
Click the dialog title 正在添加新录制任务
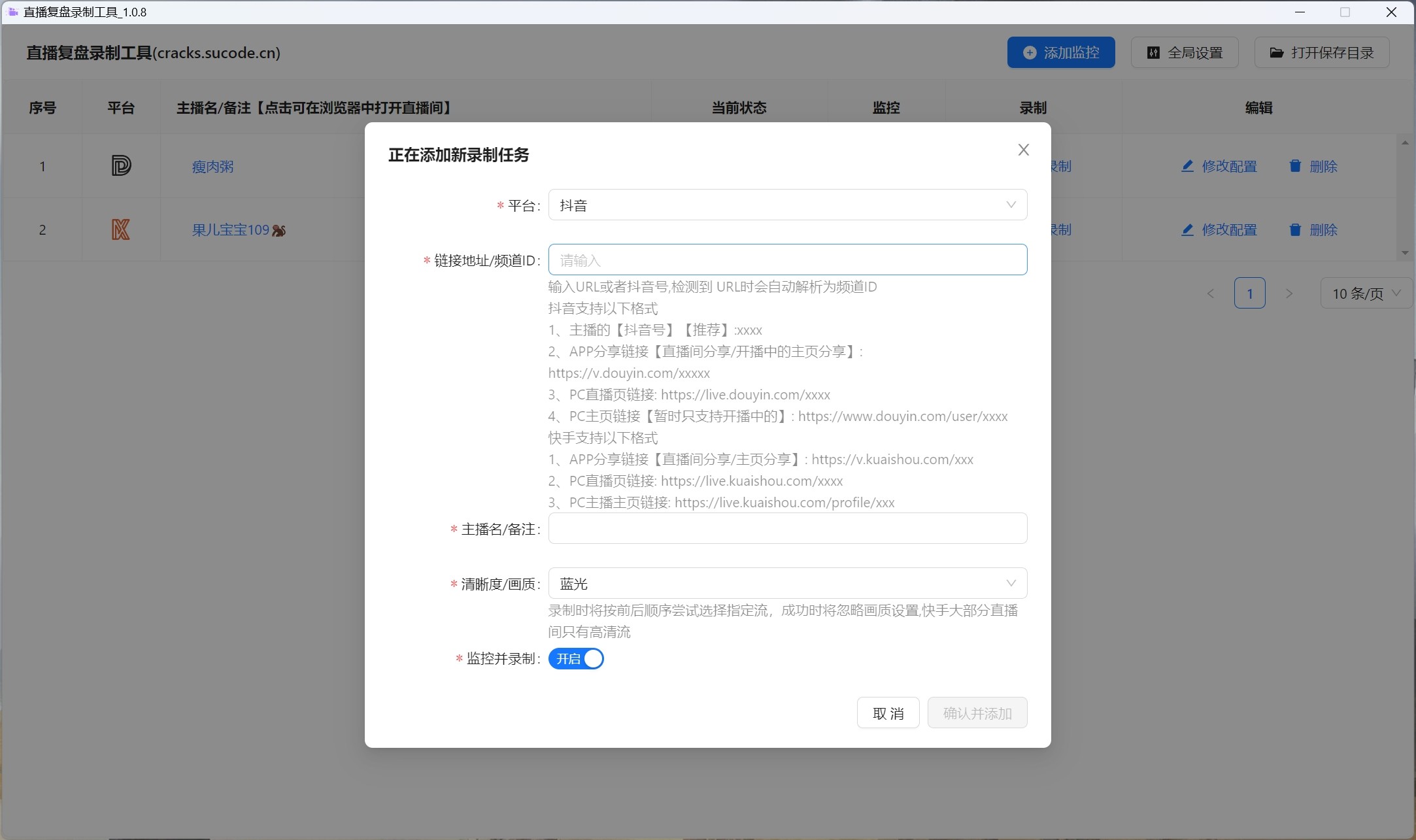[459, 155]
